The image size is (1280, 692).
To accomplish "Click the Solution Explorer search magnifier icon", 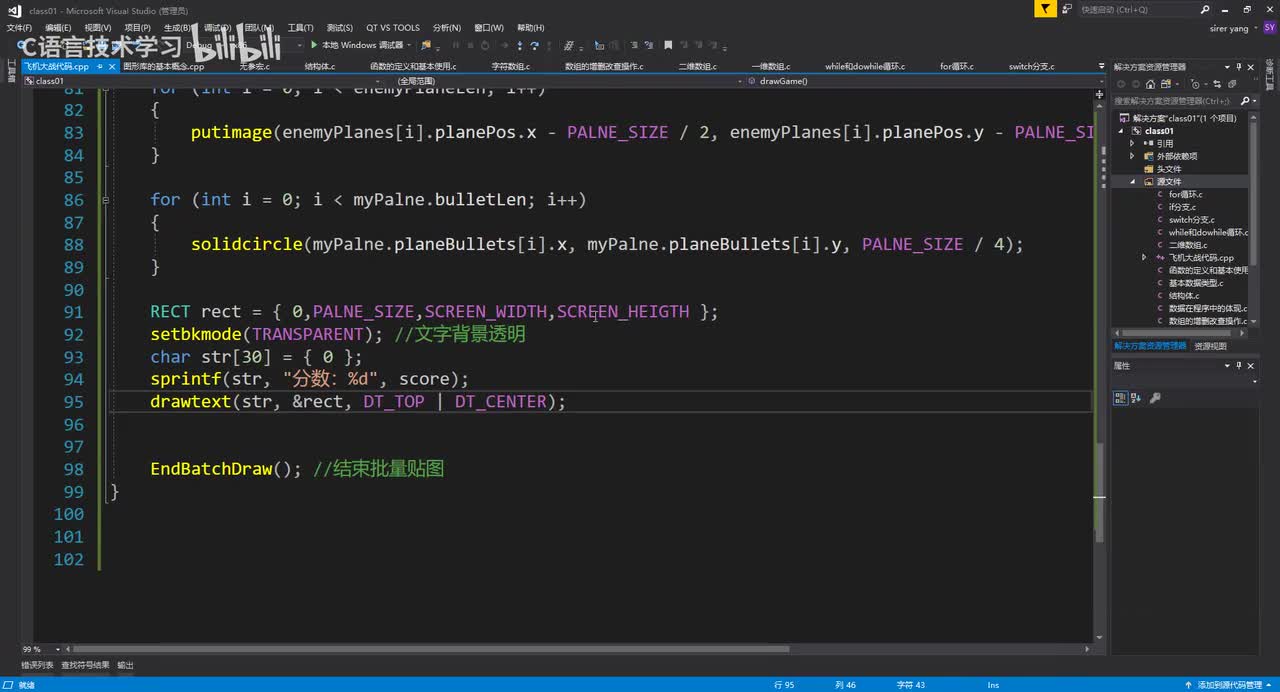I will [x=1244, y=101].
